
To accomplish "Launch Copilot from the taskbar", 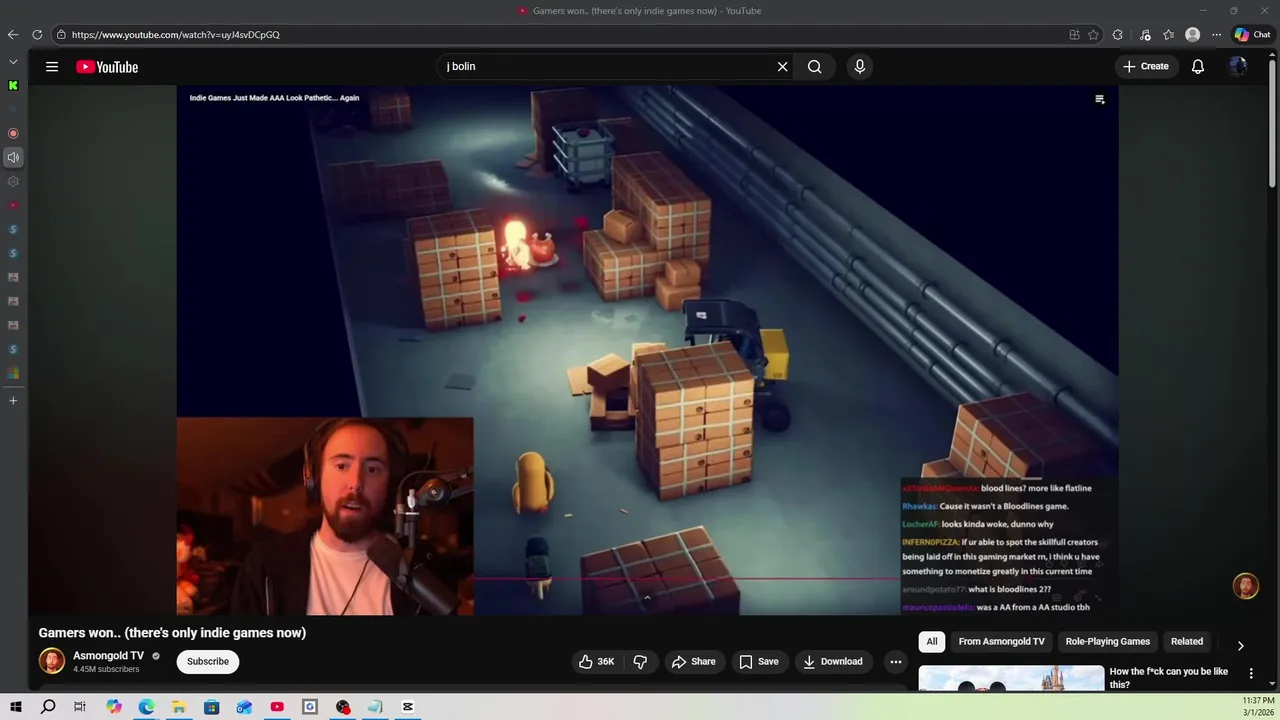I will pyautogui.click(x=114, y=707).
